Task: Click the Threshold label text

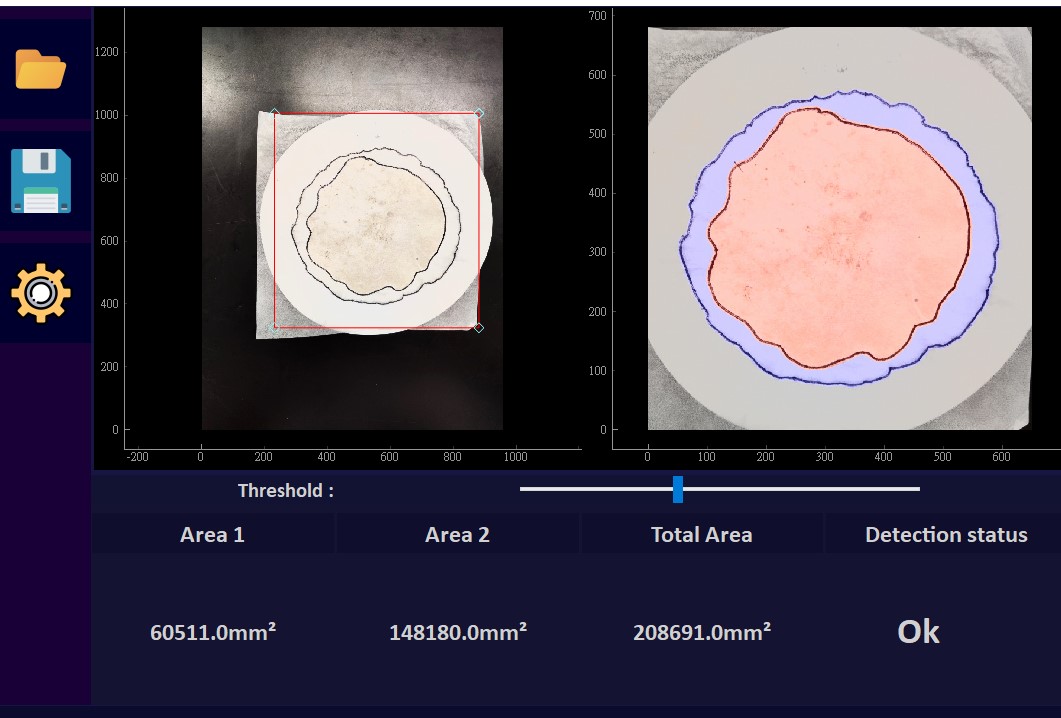Action: tap(285, 490)
